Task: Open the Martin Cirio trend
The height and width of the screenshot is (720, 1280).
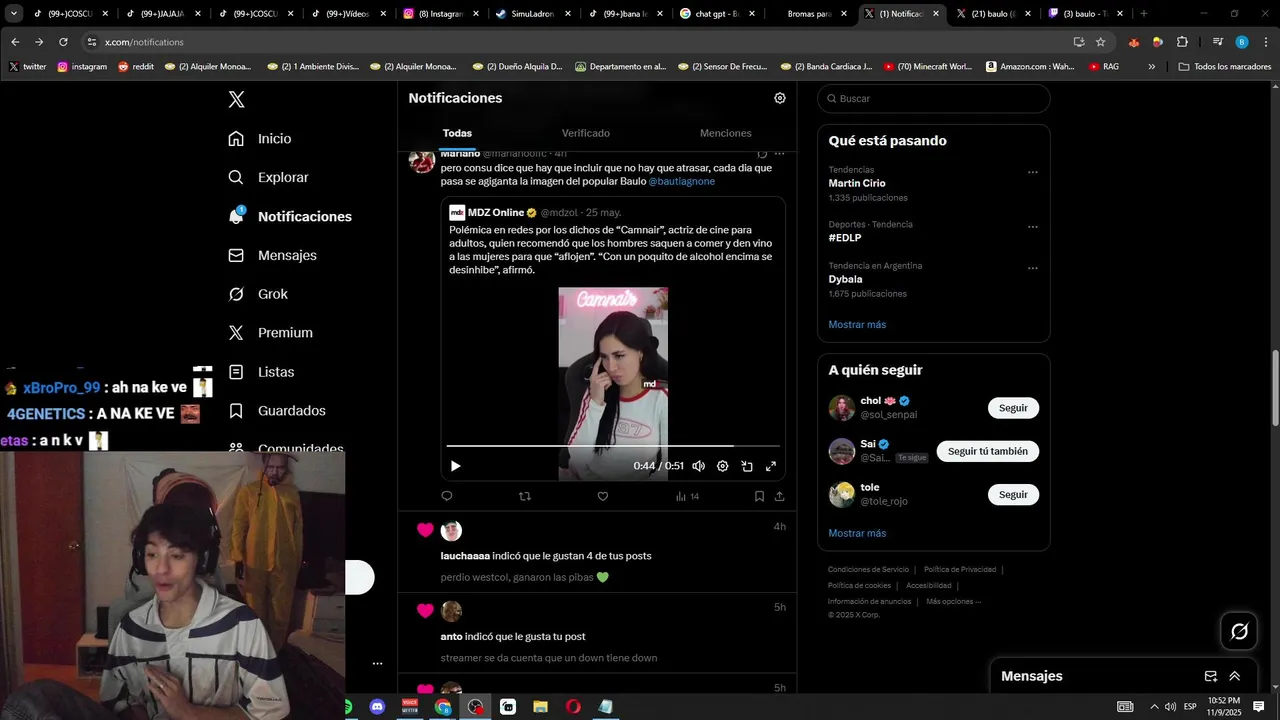Action: [x=857, y=184]
